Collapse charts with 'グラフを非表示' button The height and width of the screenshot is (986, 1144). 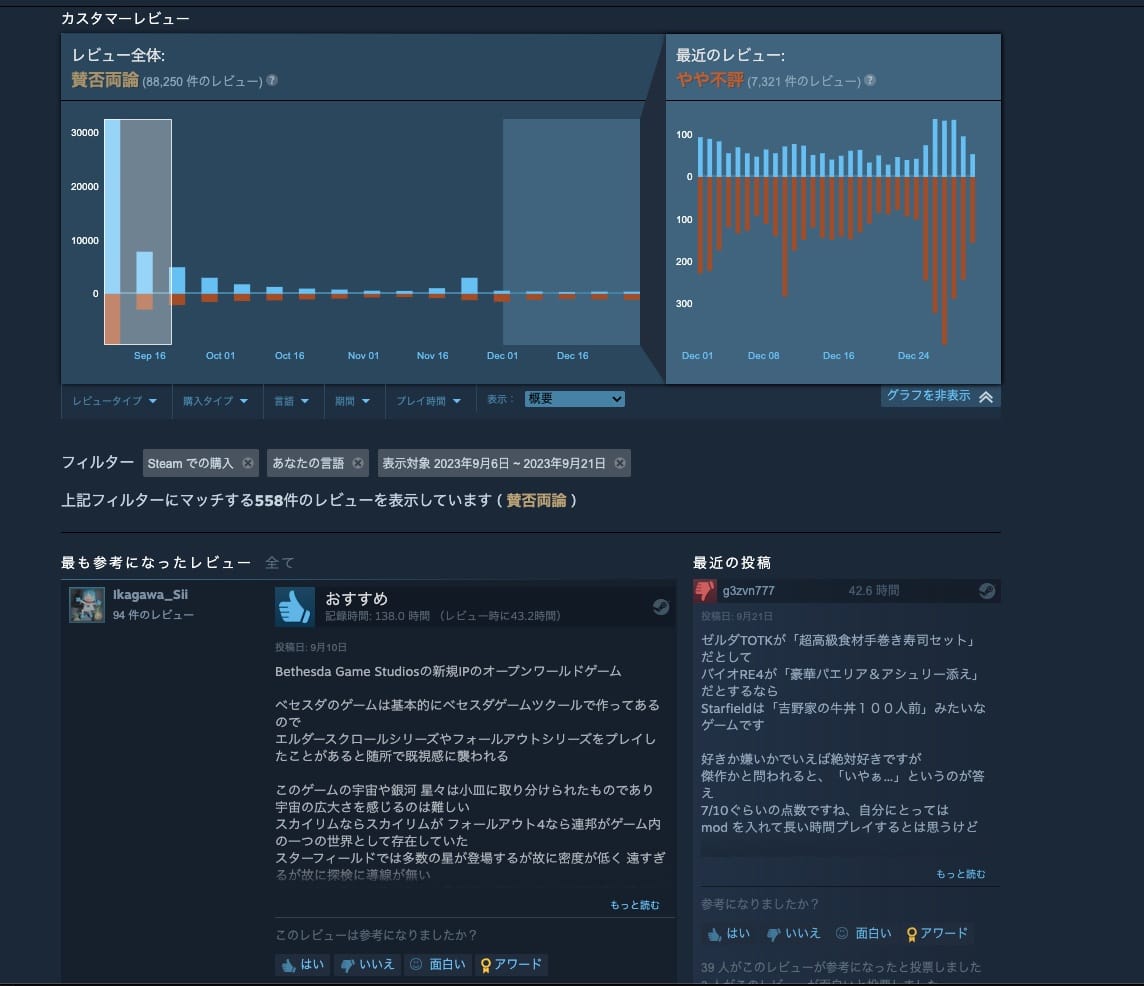pos(940,396)
